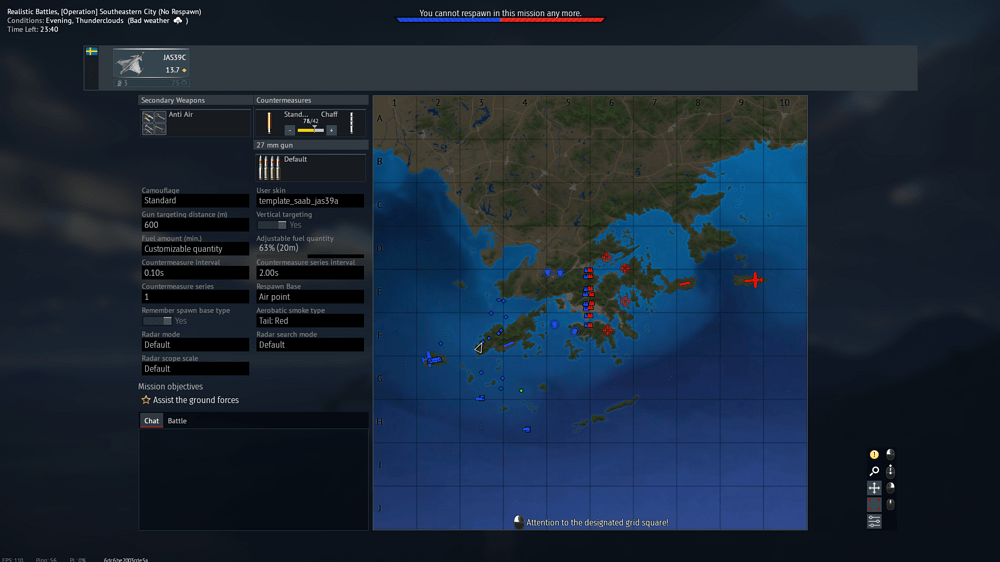Screen dimensions: 1000x562
Task: Toggle Remember spawn base type switch
Action: pos(157,321)
